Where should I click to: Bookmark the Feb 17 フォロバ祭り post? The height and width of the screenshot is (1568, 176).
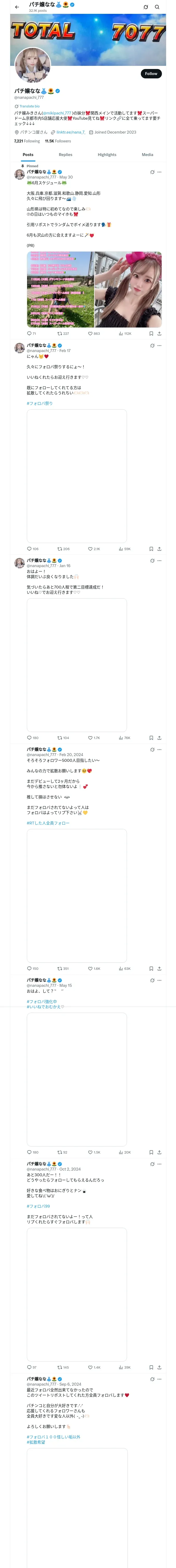point(151,549)
